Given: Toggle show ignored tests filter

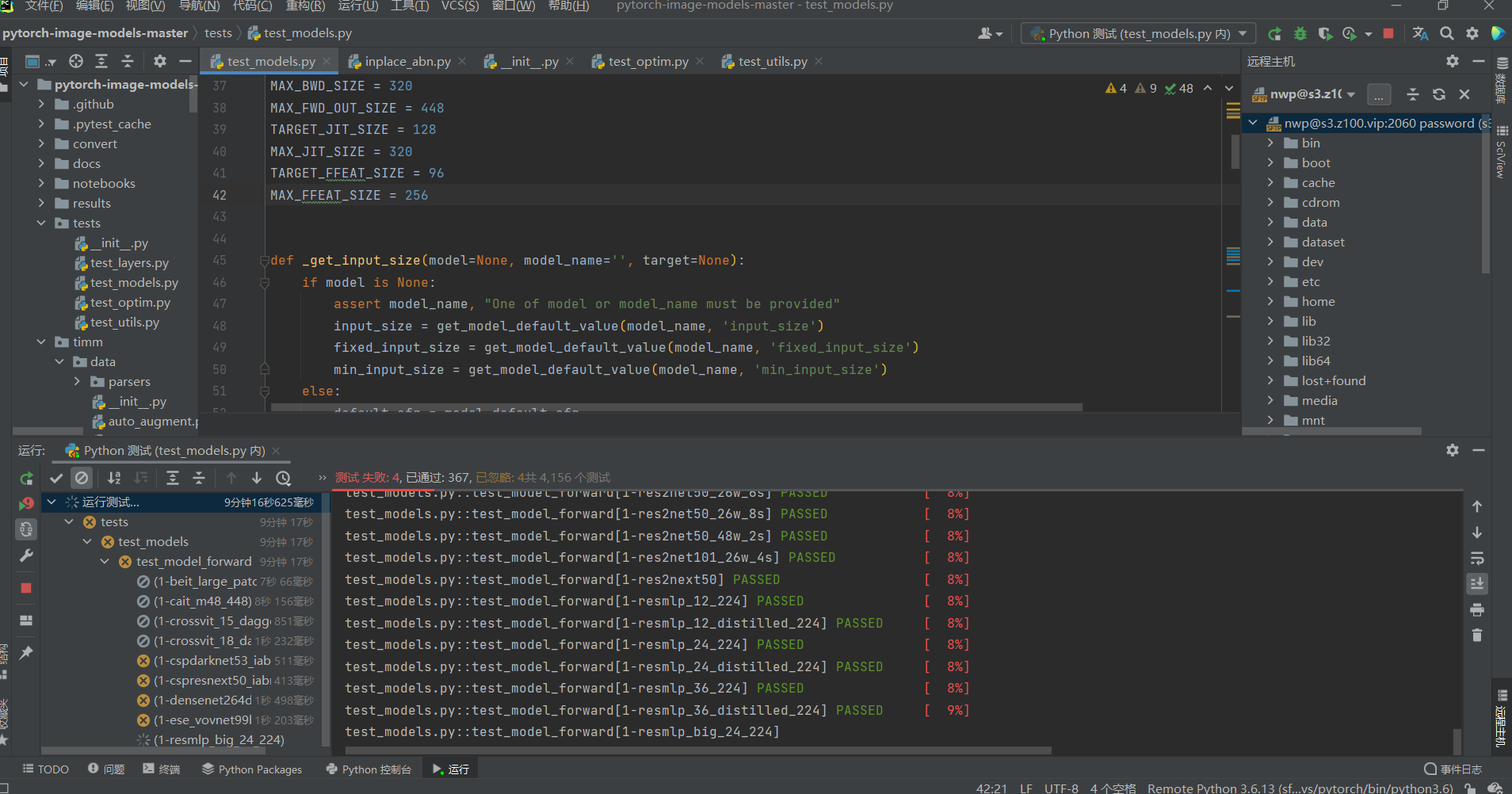Looking at the screenshot, I should click(82, 478).
